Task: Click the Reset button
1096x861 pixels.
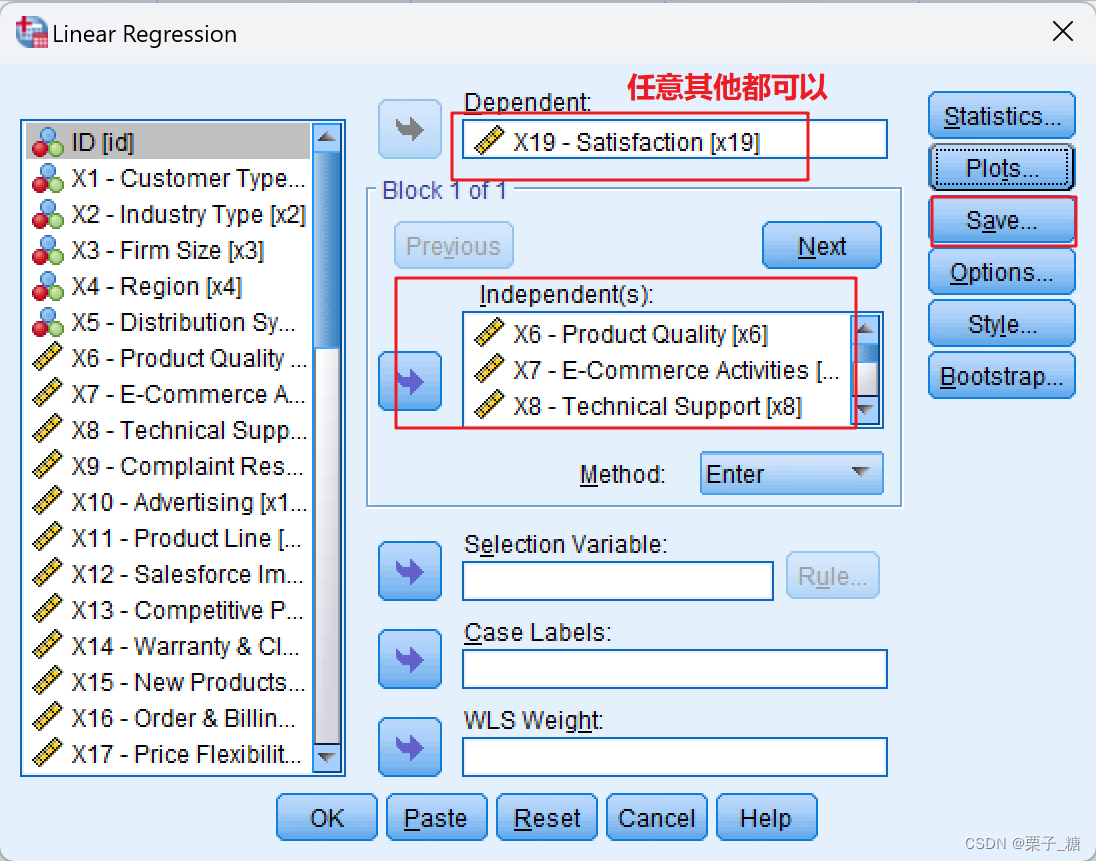Action: (546, 817)
